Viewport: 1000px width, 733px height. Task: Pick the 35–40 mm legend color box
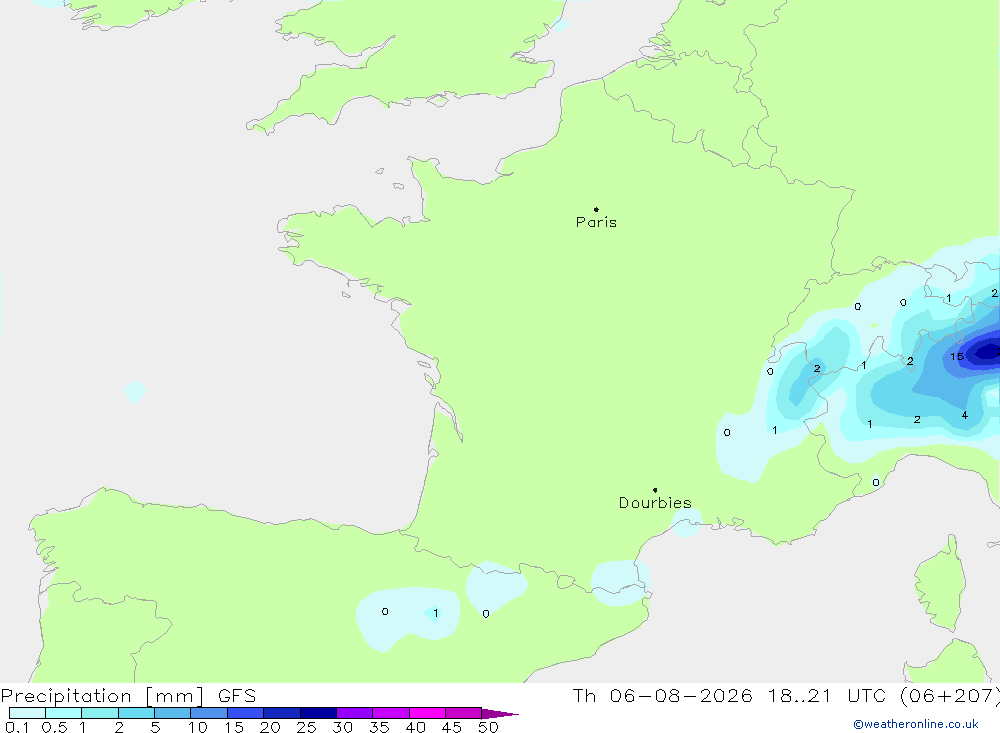click(391, 713)
